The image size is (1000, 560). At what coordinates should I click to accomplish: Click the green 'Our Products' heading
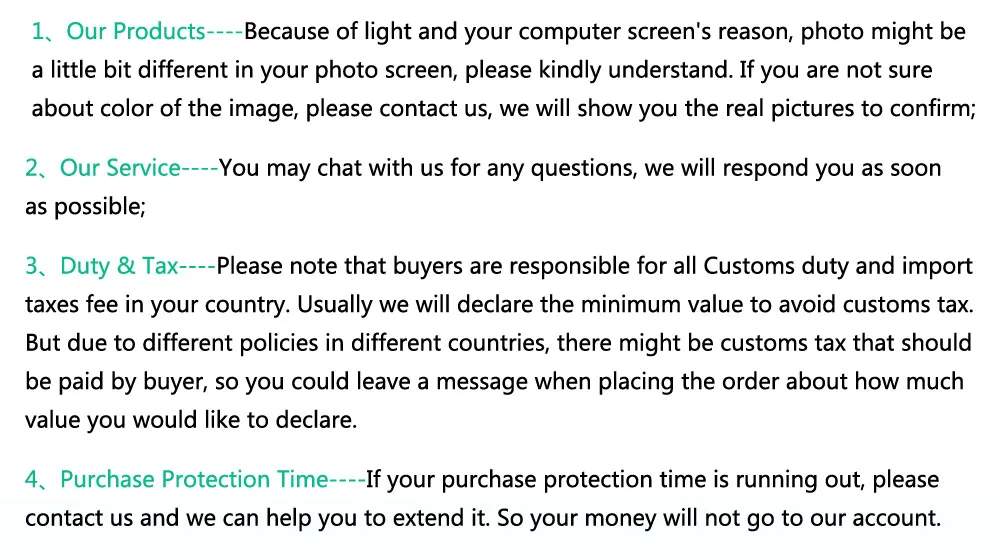(x=136, y=31)
